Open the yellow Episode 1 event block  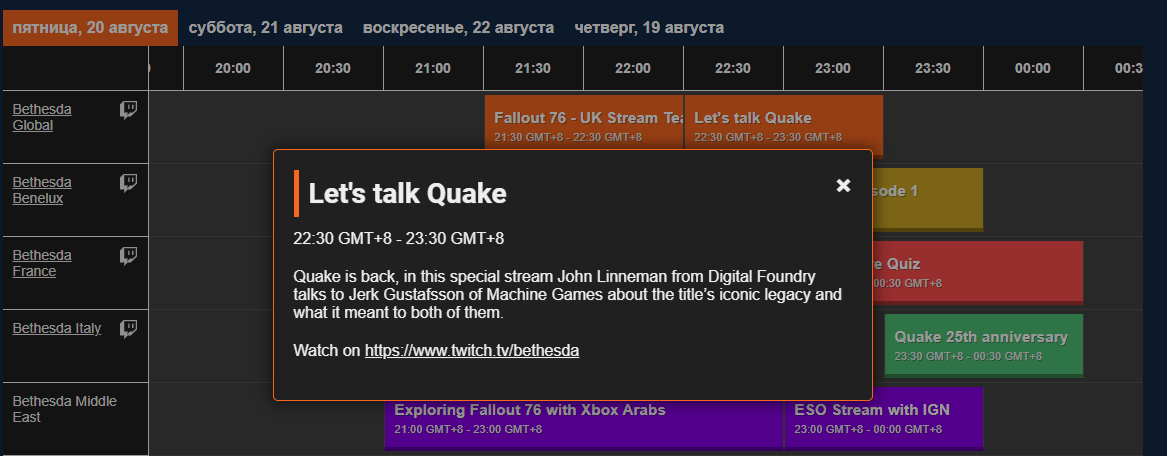(x=927, y=199)
